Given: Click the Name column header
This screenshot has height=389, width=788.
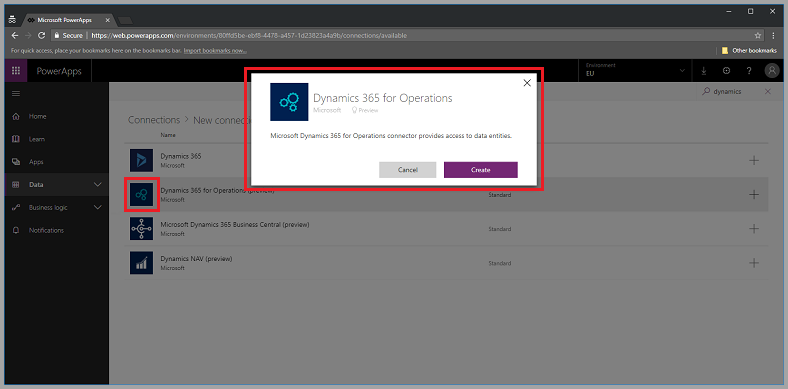Looking at the screenshot, I should tap(167, 135).
